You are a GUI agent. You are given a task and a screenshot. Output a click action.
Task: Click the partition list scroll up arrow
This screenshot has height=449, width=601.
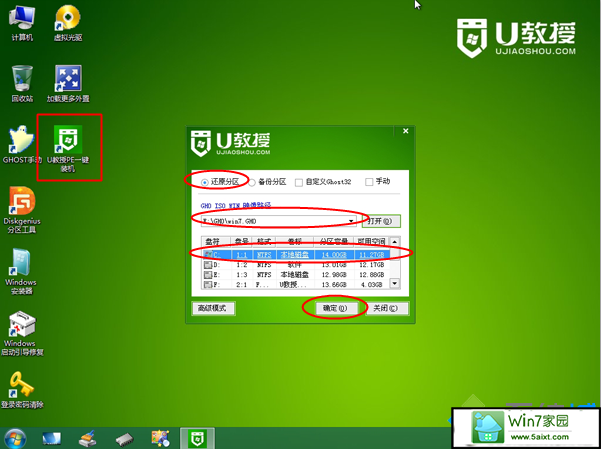click(395, 242)
